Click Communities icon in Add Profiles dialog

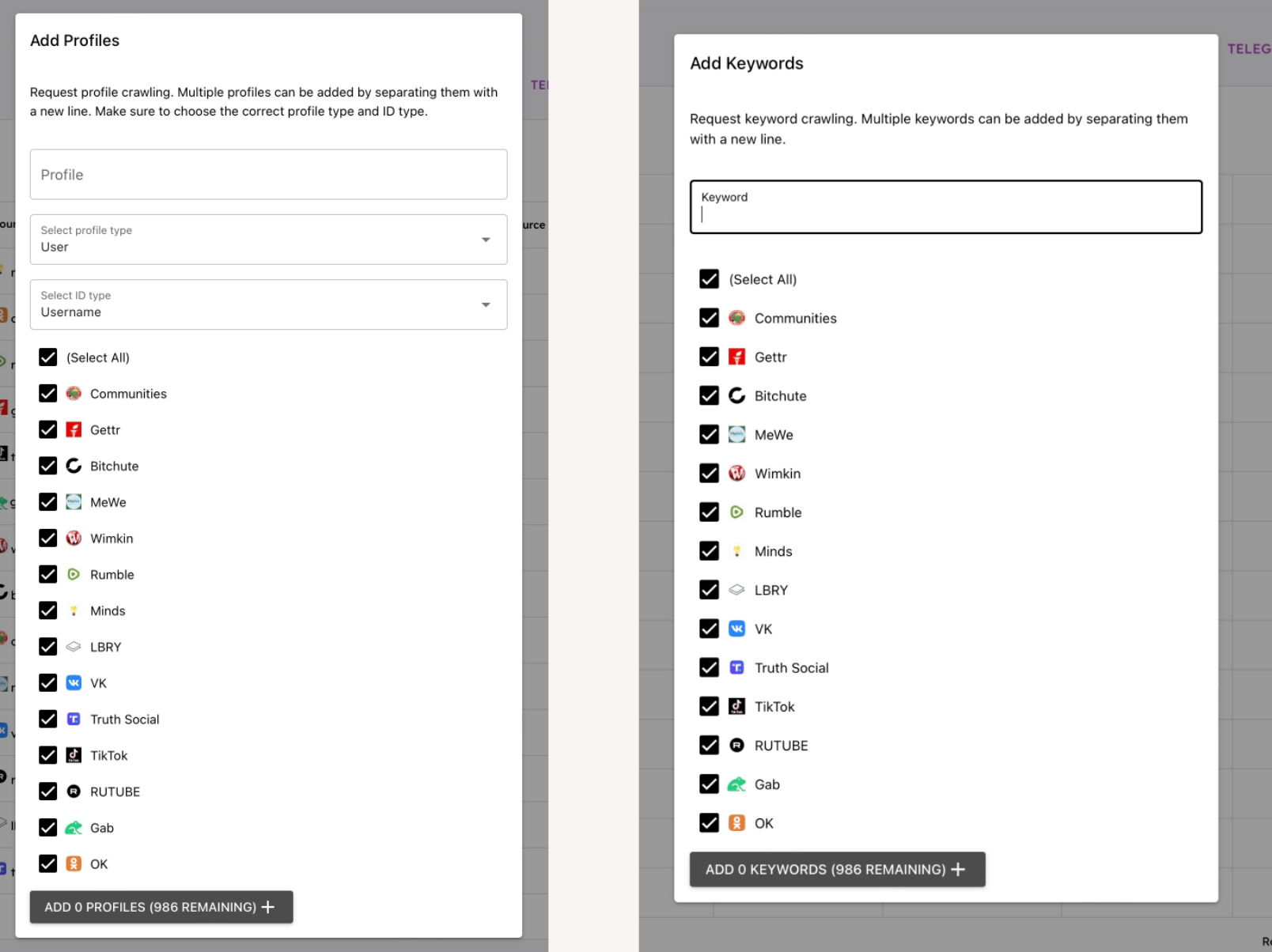74,394
